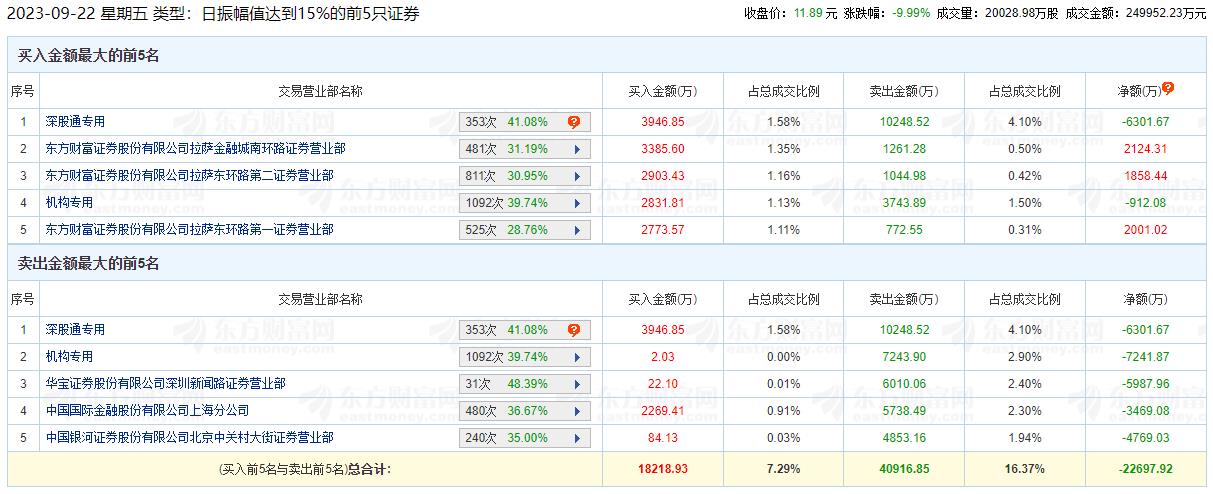Click total net amount -22697.92
Image resolution: width=1213 pixels, height=494 pixels.
tap(1145, 468)
